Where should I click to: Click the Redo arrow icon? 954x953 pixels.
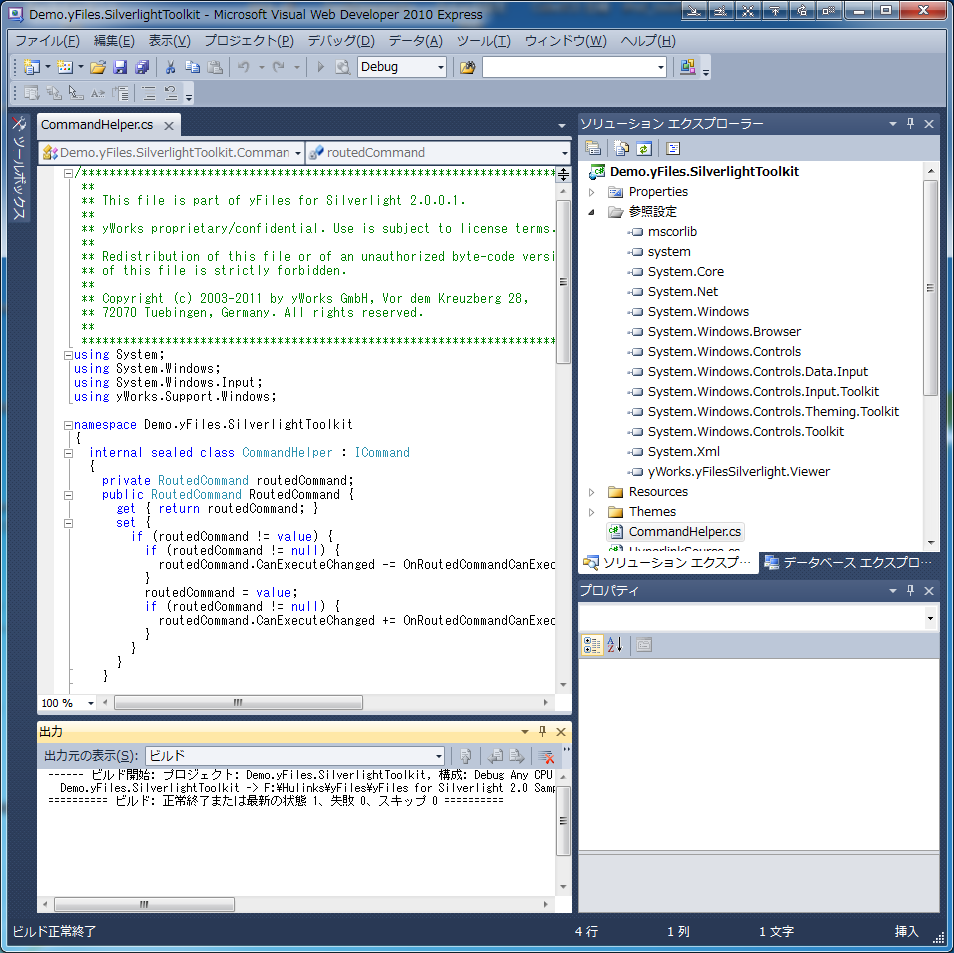279,67
